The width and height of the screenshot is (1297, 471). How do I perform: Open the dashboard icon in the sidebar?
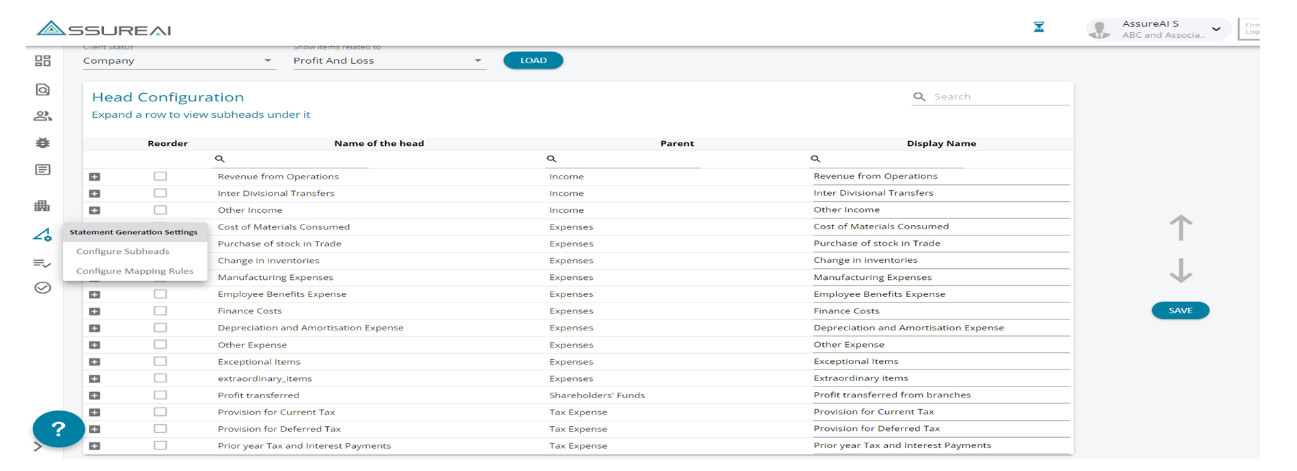pyautogui.click(x=42, y=61)
